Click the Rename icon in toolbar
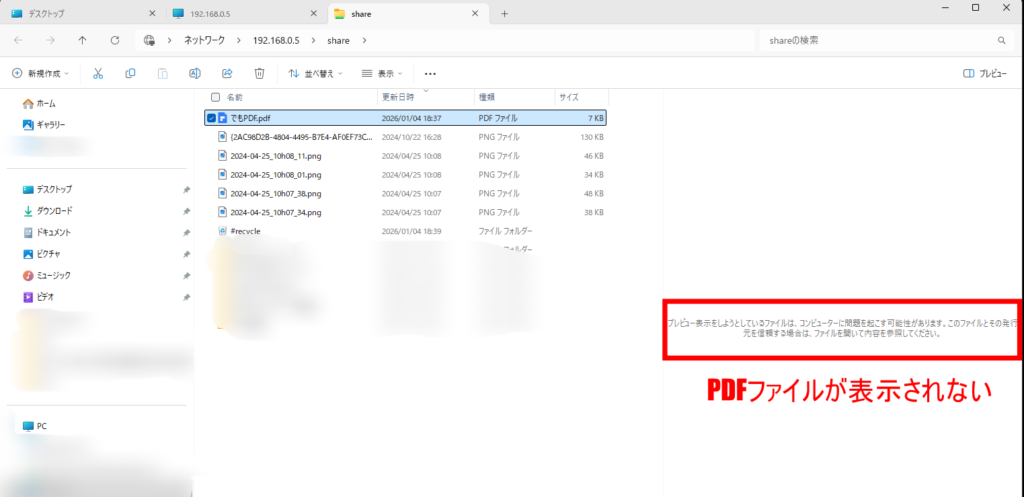 click(195, 74)
